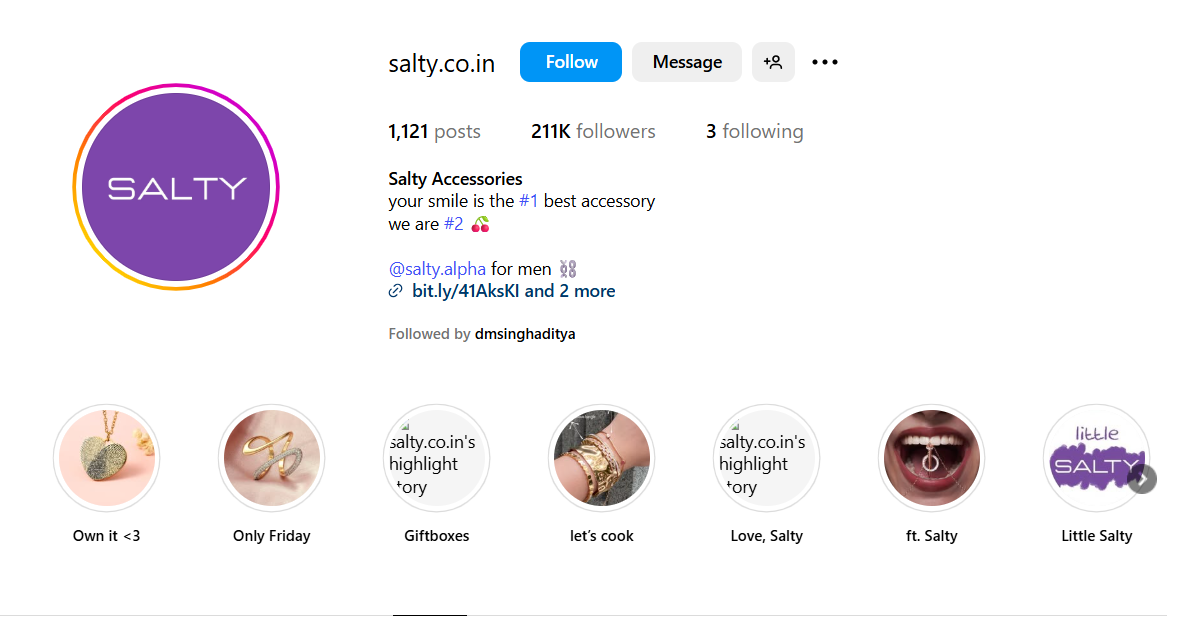
Task: Show next highlights with arrow button
Action: [x=1142, y=478]
